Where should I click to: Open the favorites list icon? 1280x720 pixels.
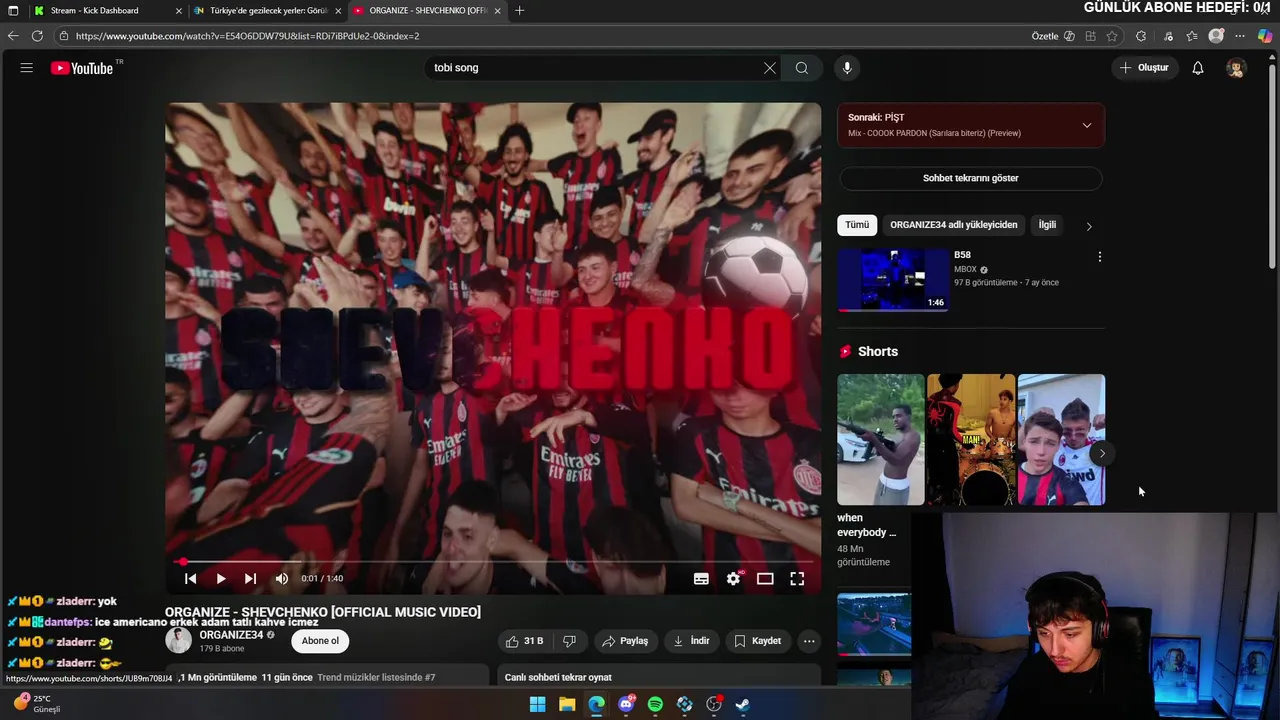(x=1192, y=36)
